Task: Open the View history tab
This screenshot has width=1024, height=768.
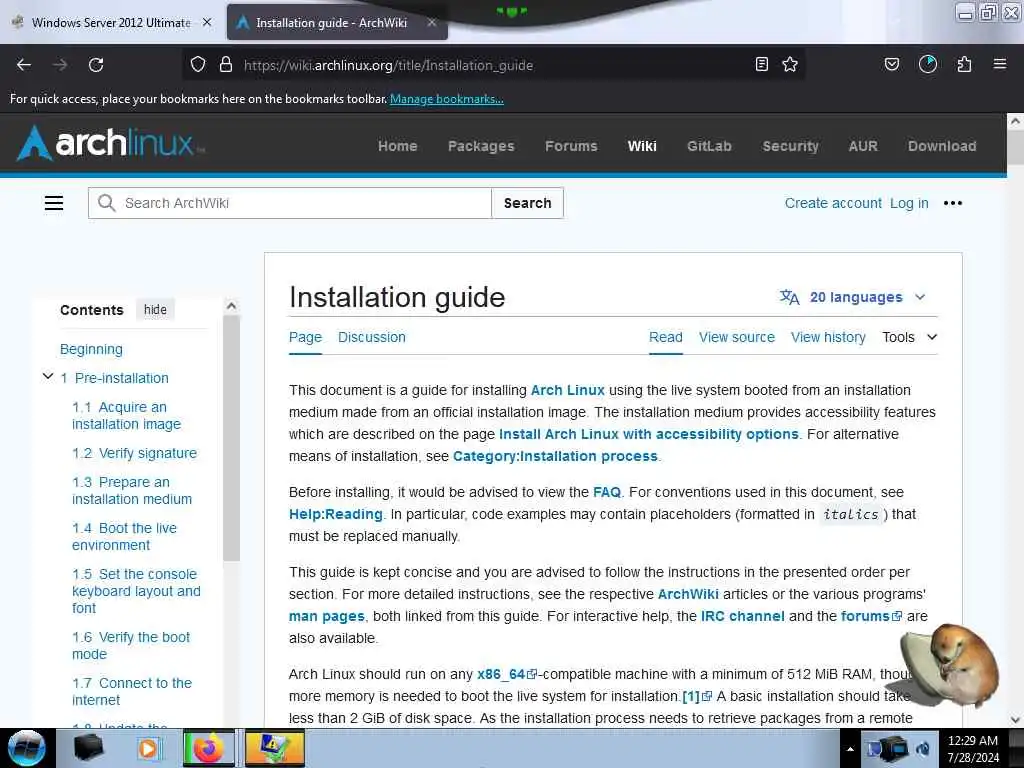Action: click(x=828, y=337)
